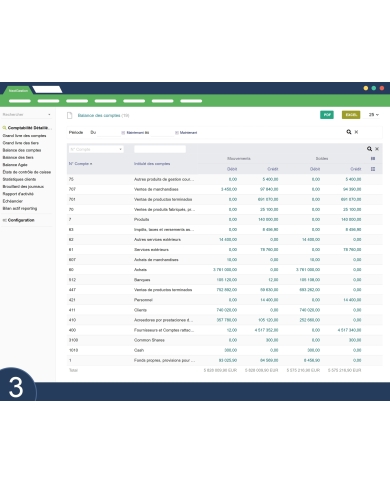Viewport: 390px width, 484px height.
Task: Export the balance with the PDF button
Action: pyautogui.click(x=327, y=115)
